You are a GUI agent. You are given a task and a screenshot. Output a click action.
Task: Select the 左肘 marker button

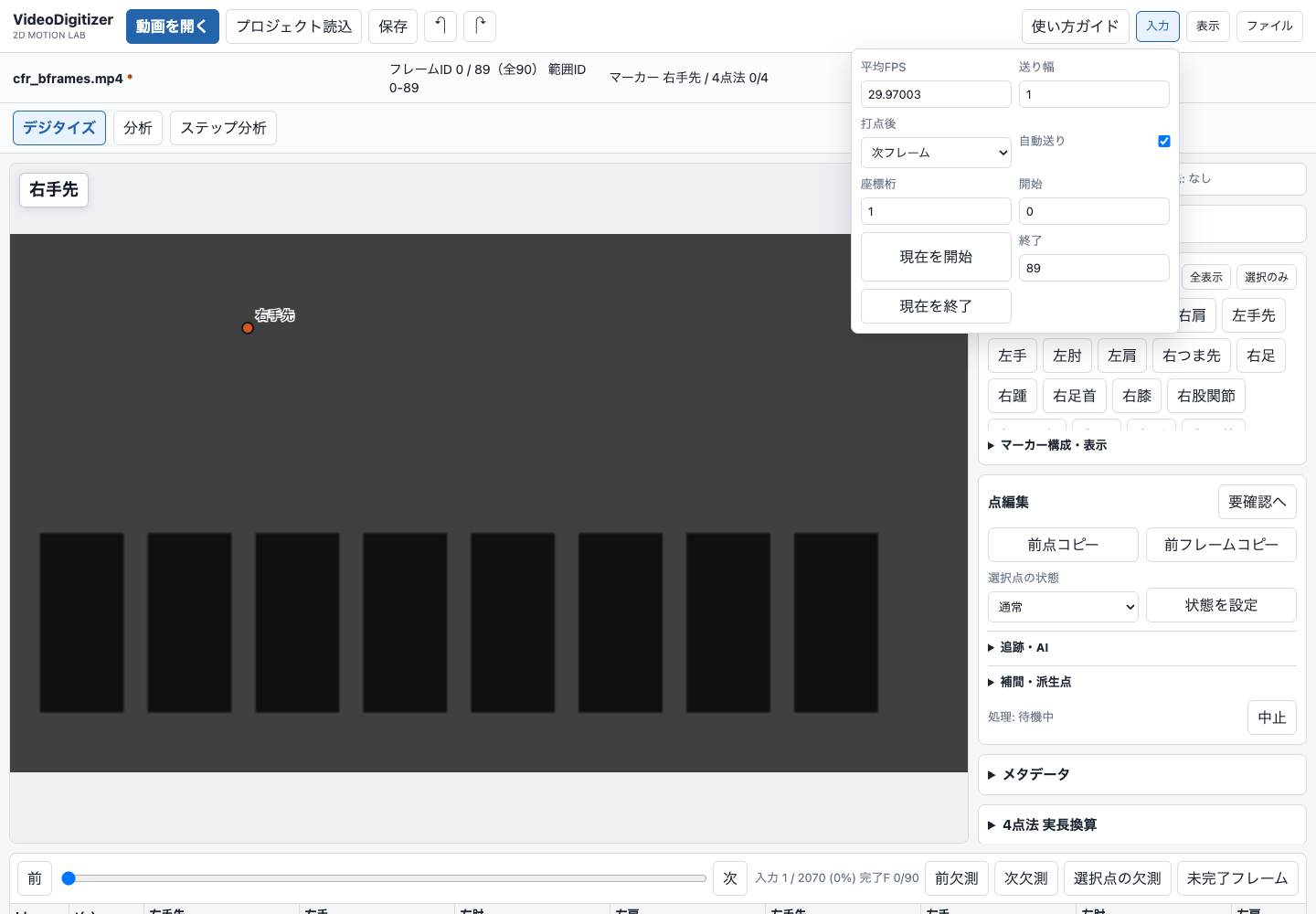[x=1067, y=356]
